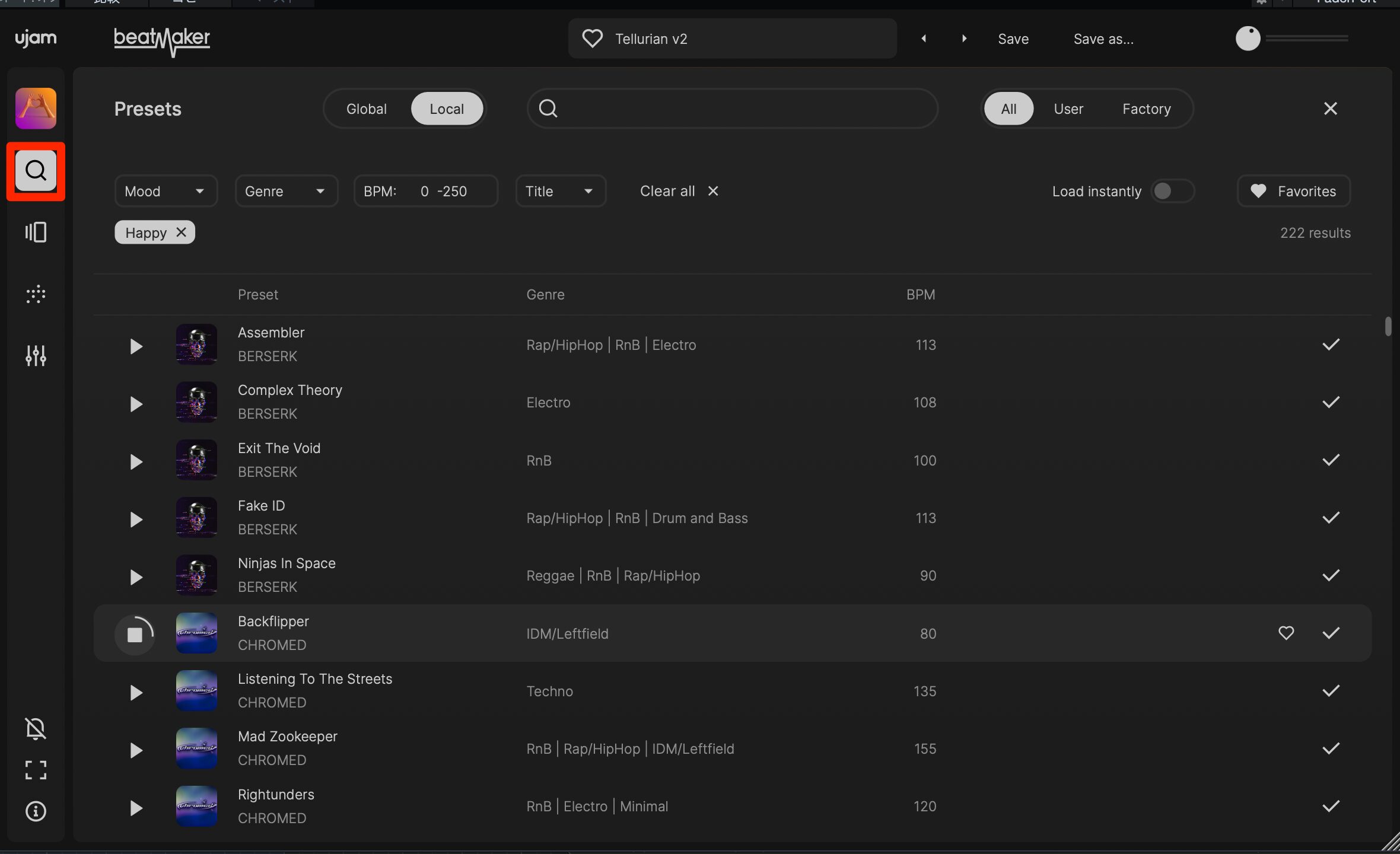This screenshot has height=854, width=1400.
Task: Favorite the Telluria v2 preset with heart icon
Action: click(x=592, y=39)
